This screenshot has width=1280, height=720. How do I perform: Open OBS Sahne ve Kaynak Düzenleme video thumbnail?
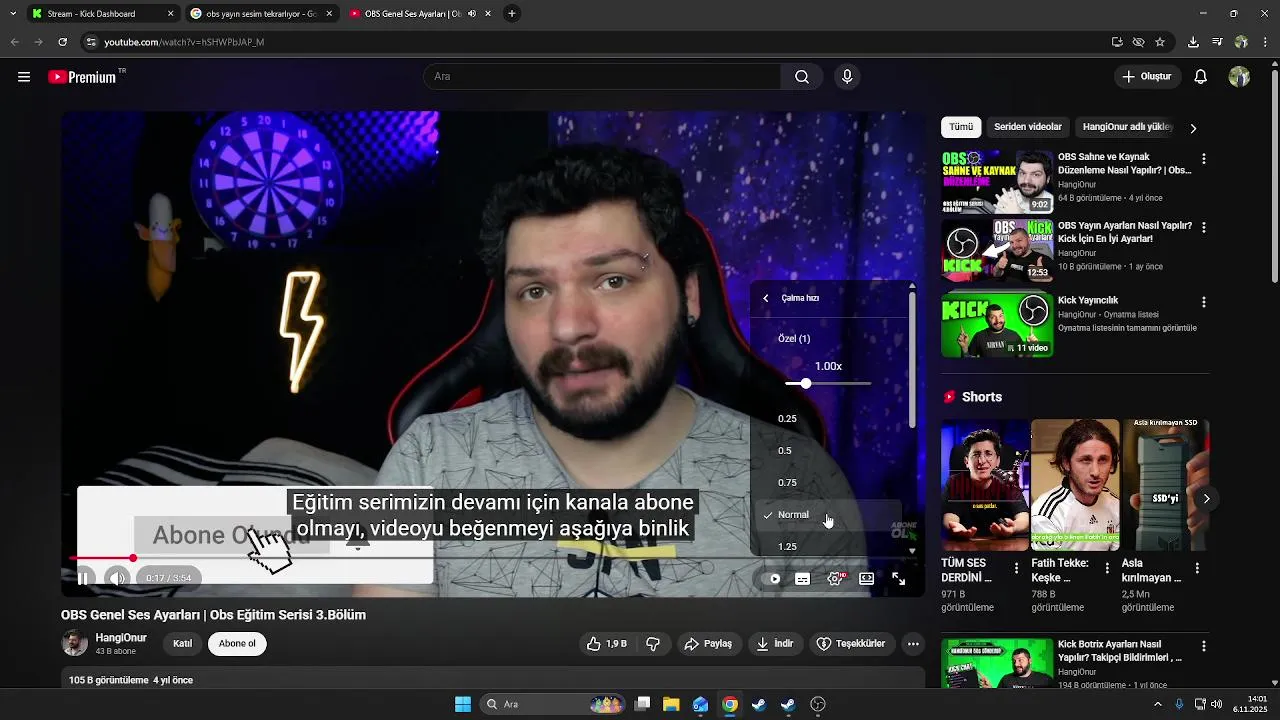(997, 182)
